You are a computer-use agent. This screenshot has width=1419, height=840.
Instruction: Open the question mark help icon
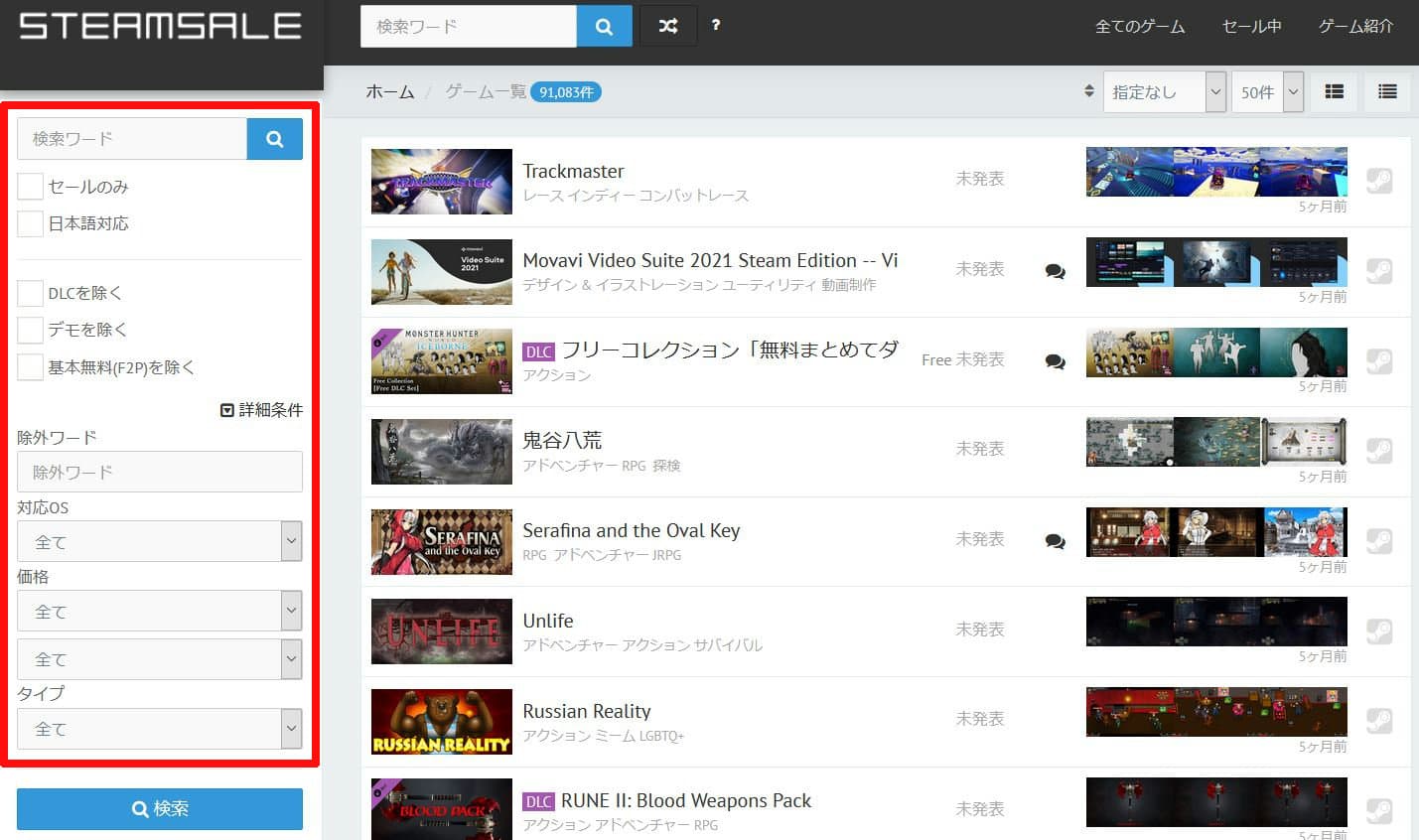[716, 25]
